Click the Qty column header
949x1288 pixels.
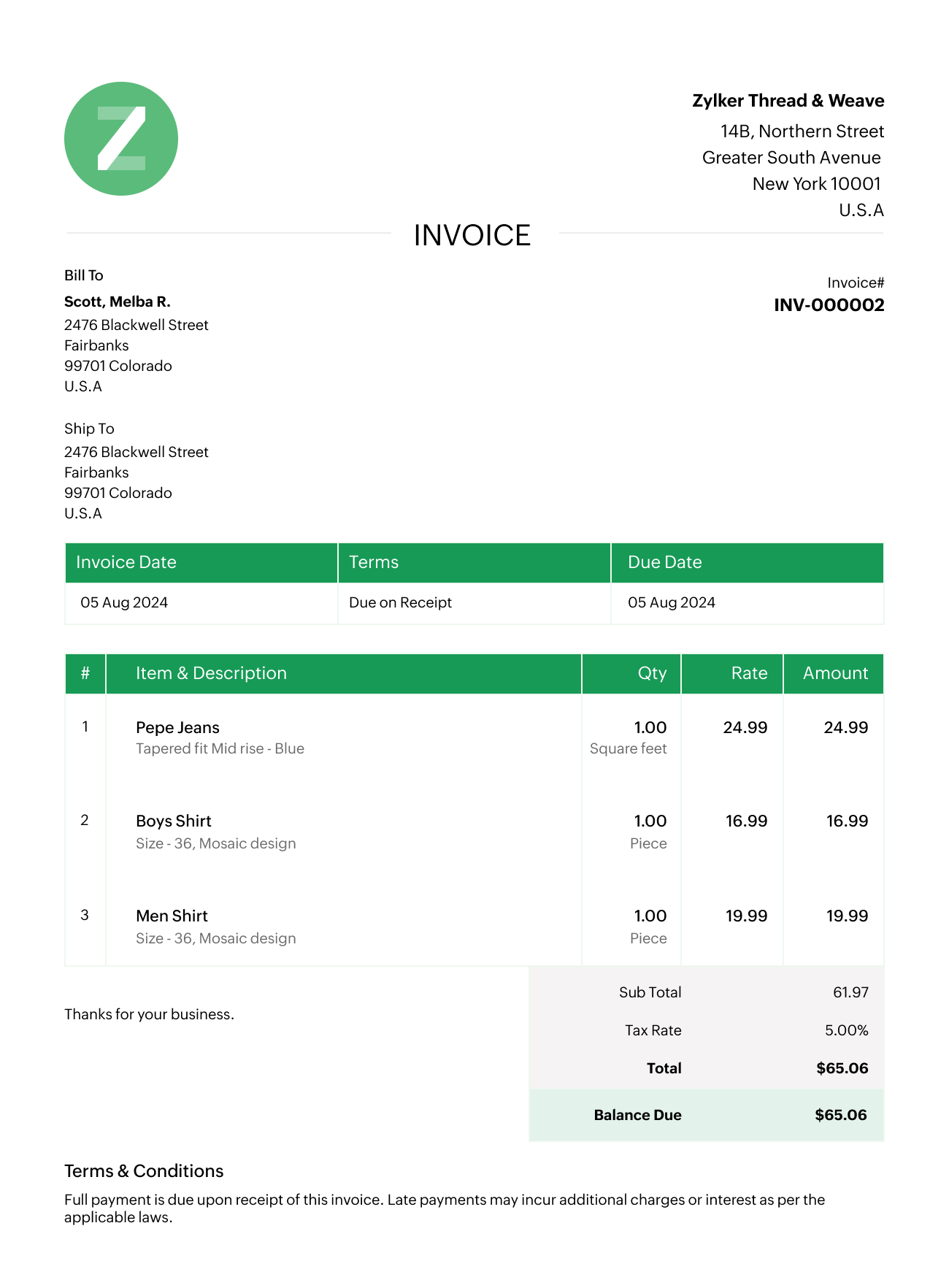coord(652,673)
